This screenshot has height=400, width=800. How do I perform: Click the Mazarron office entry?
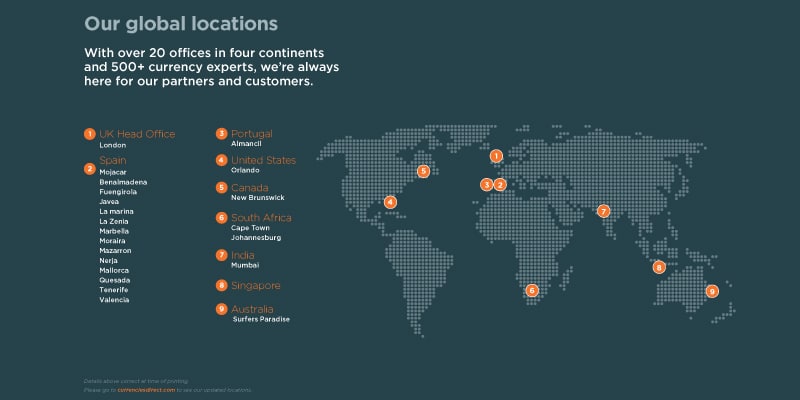pos(115,251)
